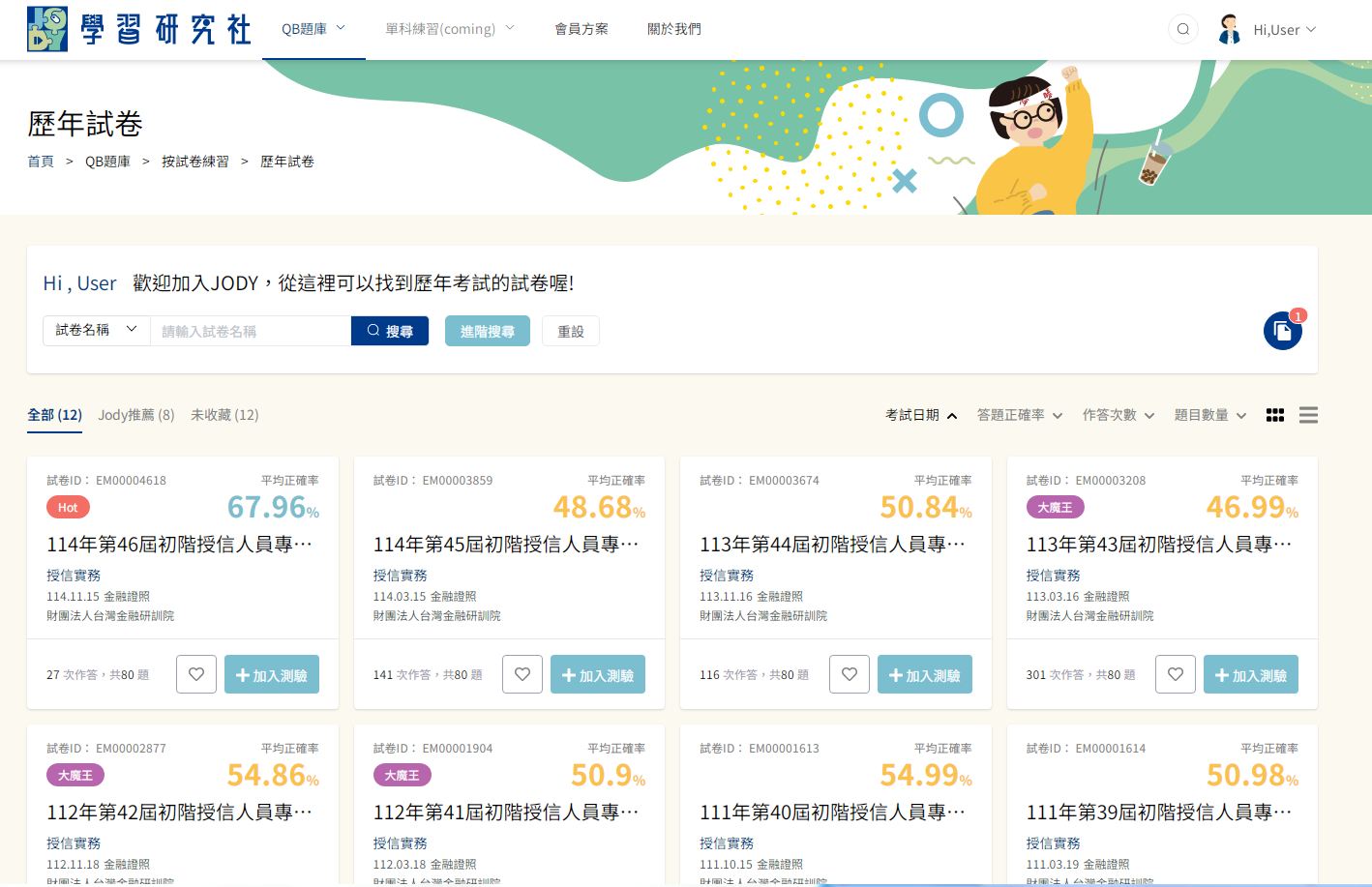Favorite exam EM00004618 with heart icon

[x=196, y=674]
